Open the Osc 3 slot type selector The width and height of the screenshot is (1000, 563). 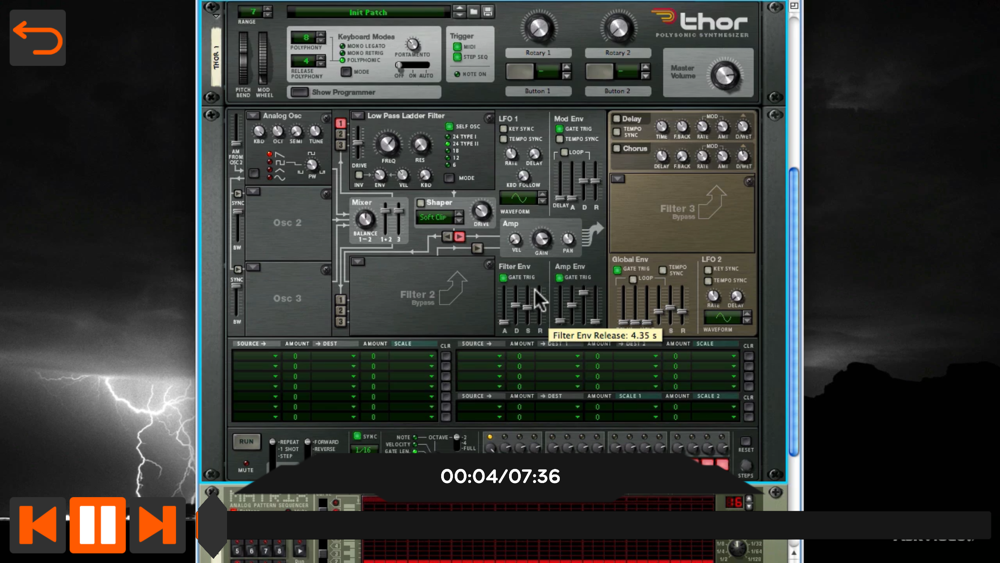(x=253, y=267)
